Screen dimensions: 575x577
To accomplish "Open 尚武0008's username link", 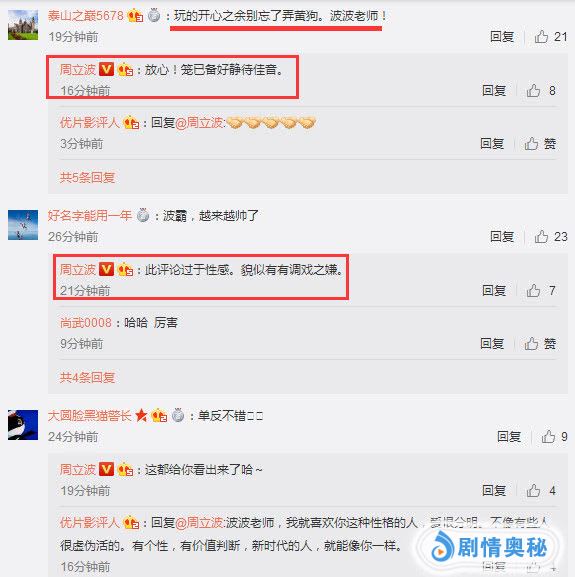I will click(86, 322).
